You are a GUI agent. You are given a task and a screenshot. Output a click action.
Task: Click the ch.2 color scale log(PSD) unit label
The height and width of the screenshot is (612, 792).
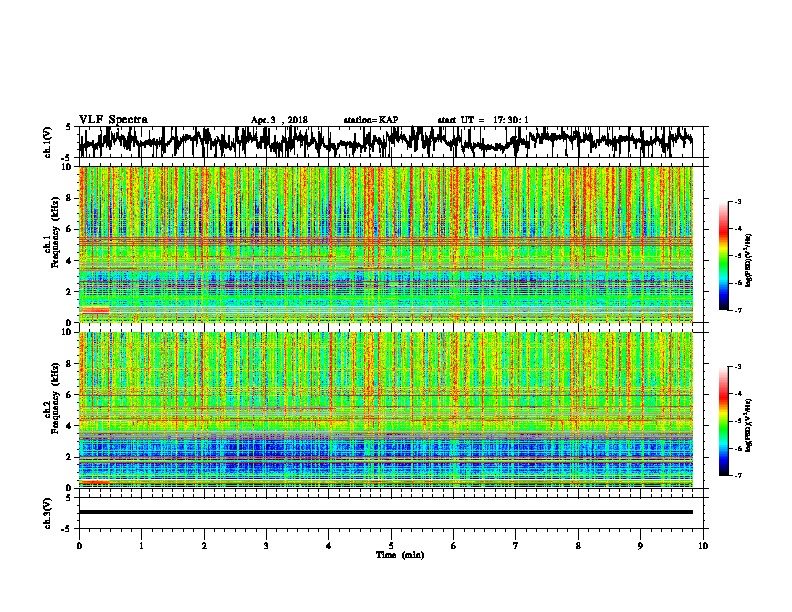748,425
